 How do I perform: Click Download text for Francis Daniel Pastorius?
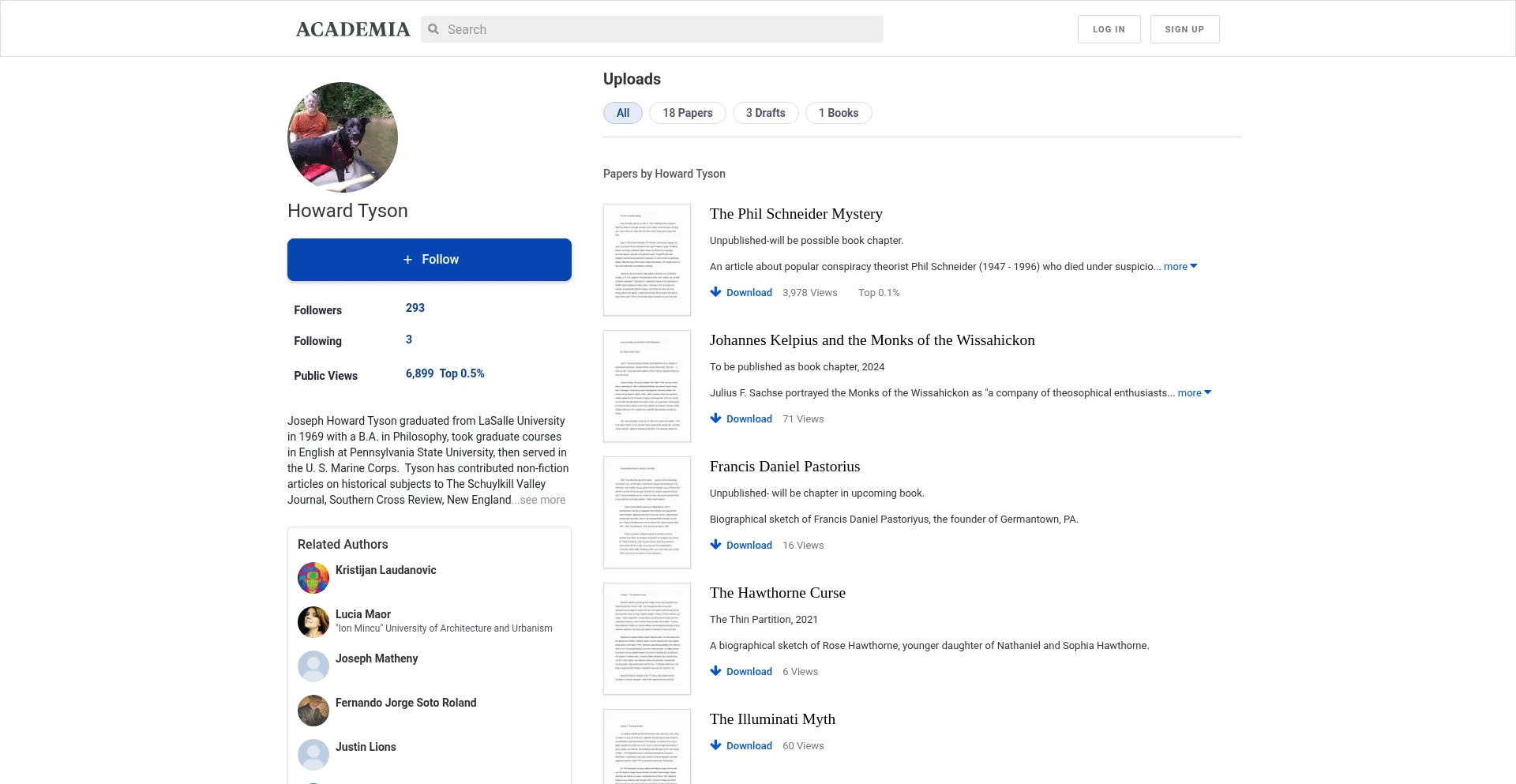[749, 546]
